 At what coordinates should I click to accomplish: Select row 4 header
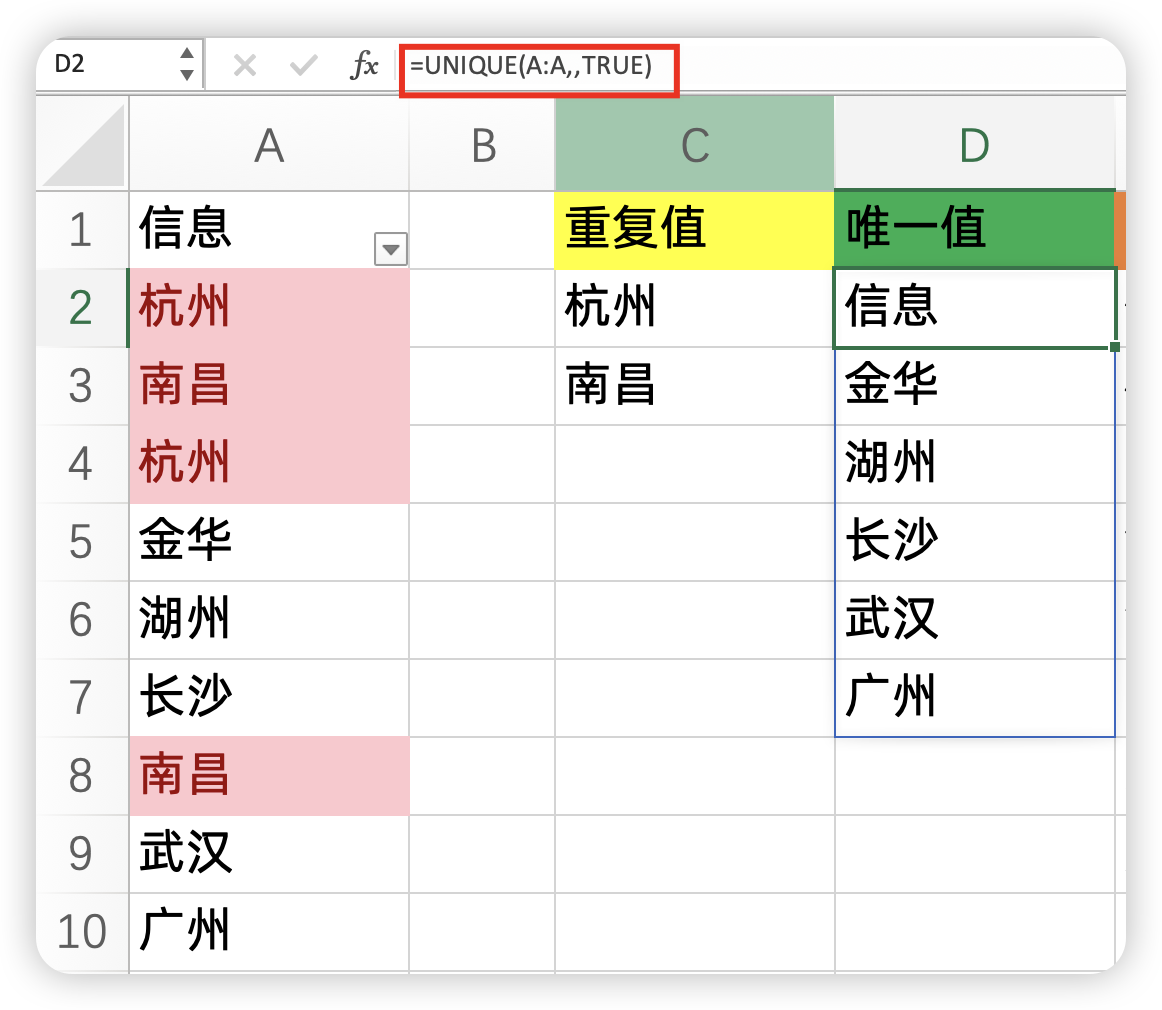tap(82, 464)
